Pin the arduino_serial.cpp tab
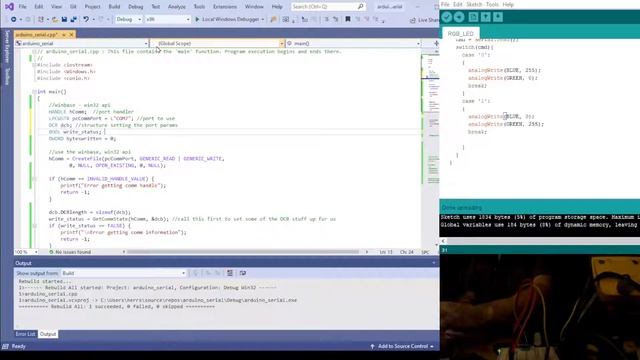This screenshot has width=640, height=360. pyautogui.click(x=64, y=35)
